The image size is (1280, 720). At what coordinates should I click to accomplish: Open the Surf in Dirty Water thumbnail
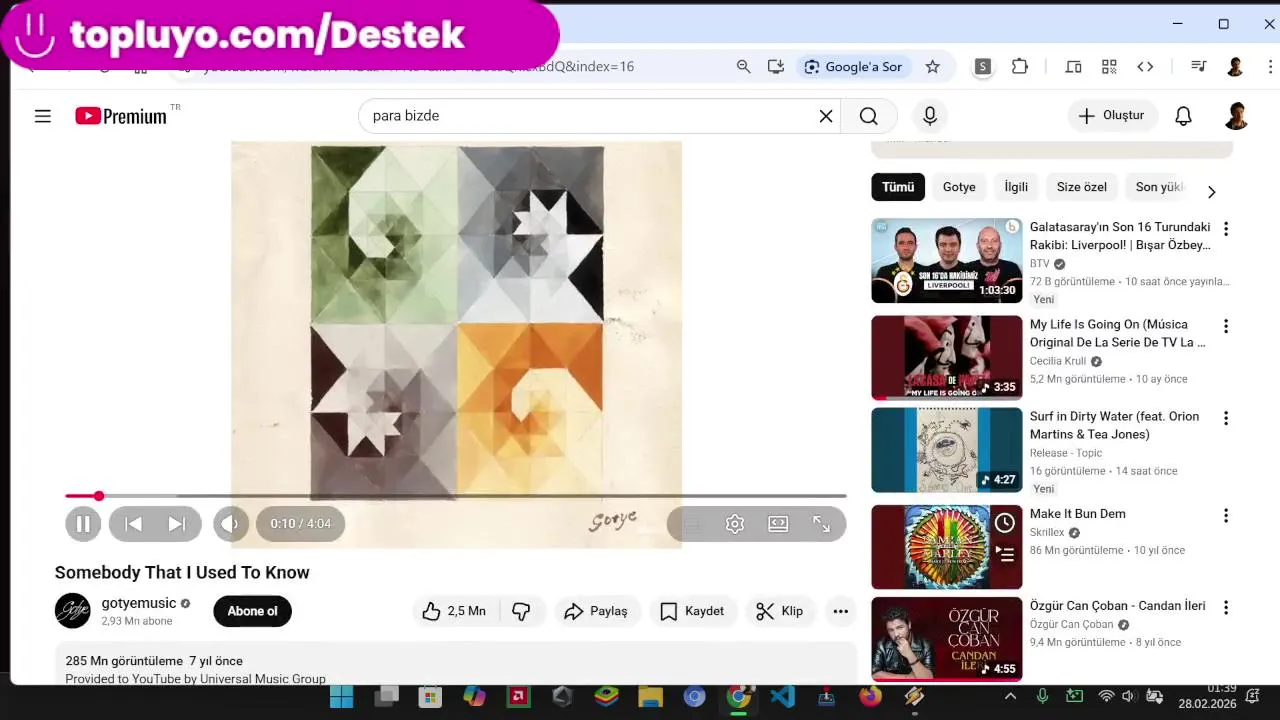pyautogui.click(x=946, y=450)
